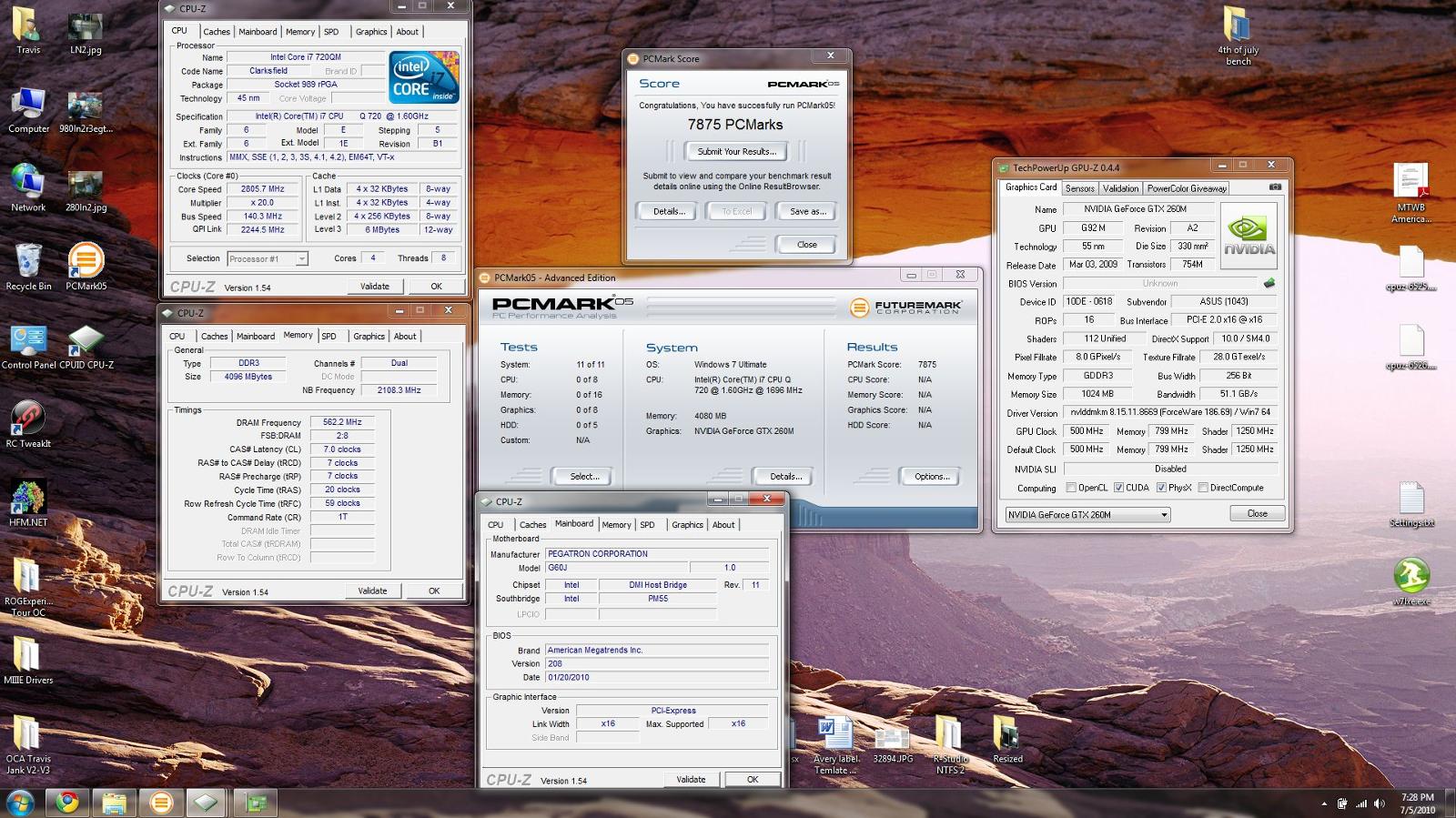Switch to PCMark05 in the taskbar
1456x818 pixels.
[161, 803]
